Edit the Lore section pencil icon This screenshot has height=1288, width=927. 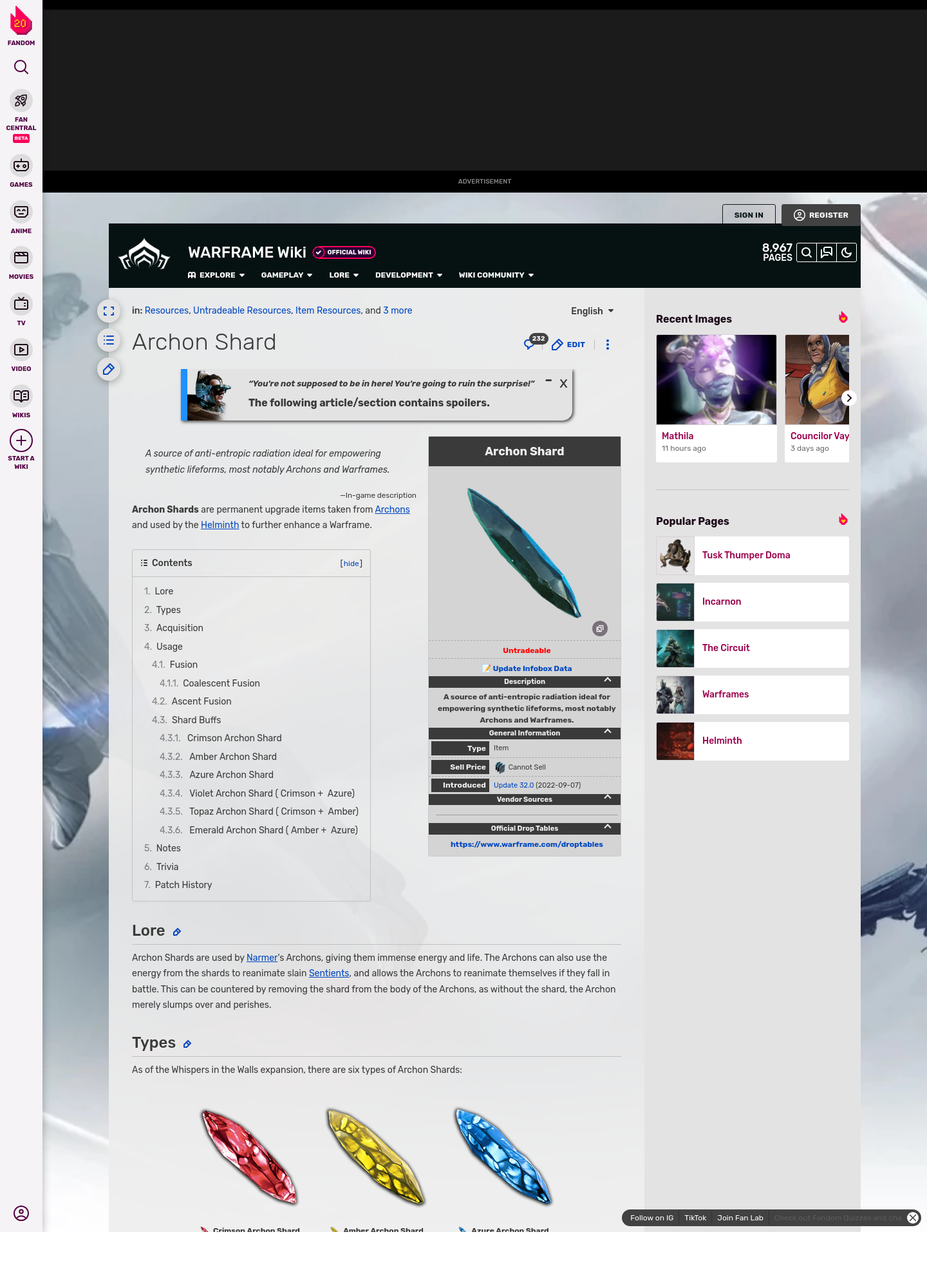(177, 932)
